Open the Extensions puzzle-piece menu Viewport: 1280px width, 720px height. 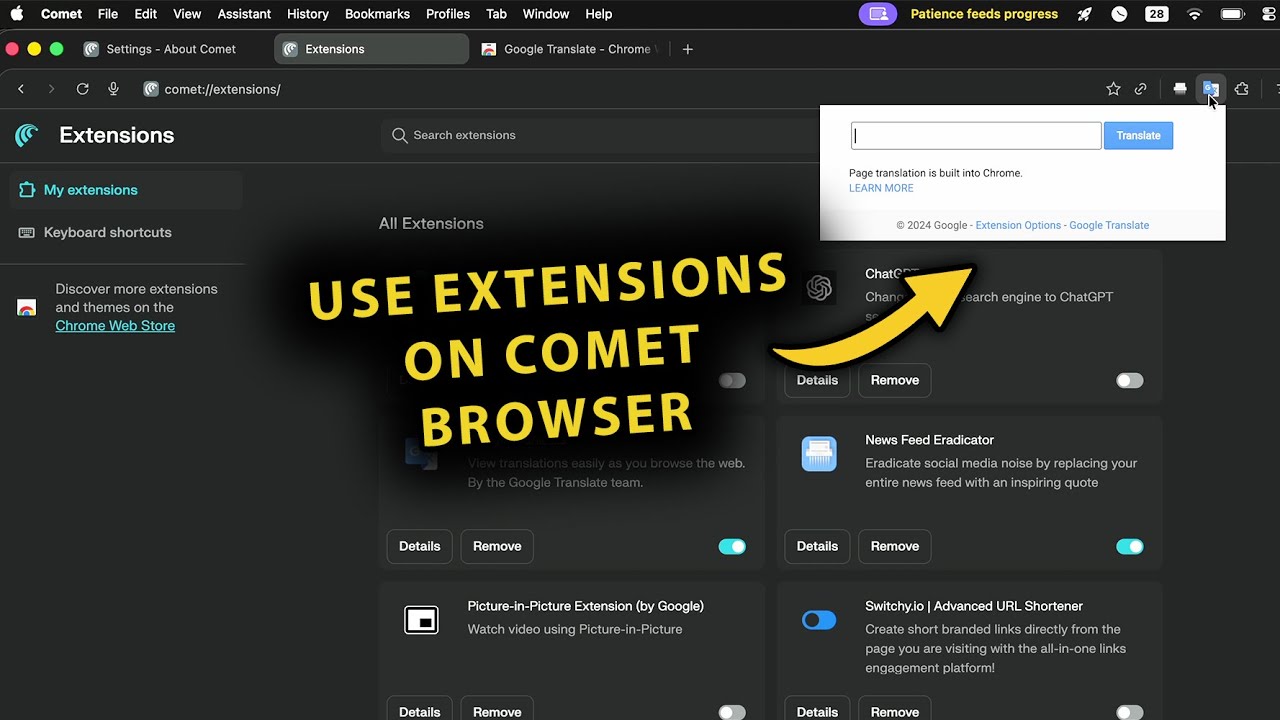pos(1241,89)
